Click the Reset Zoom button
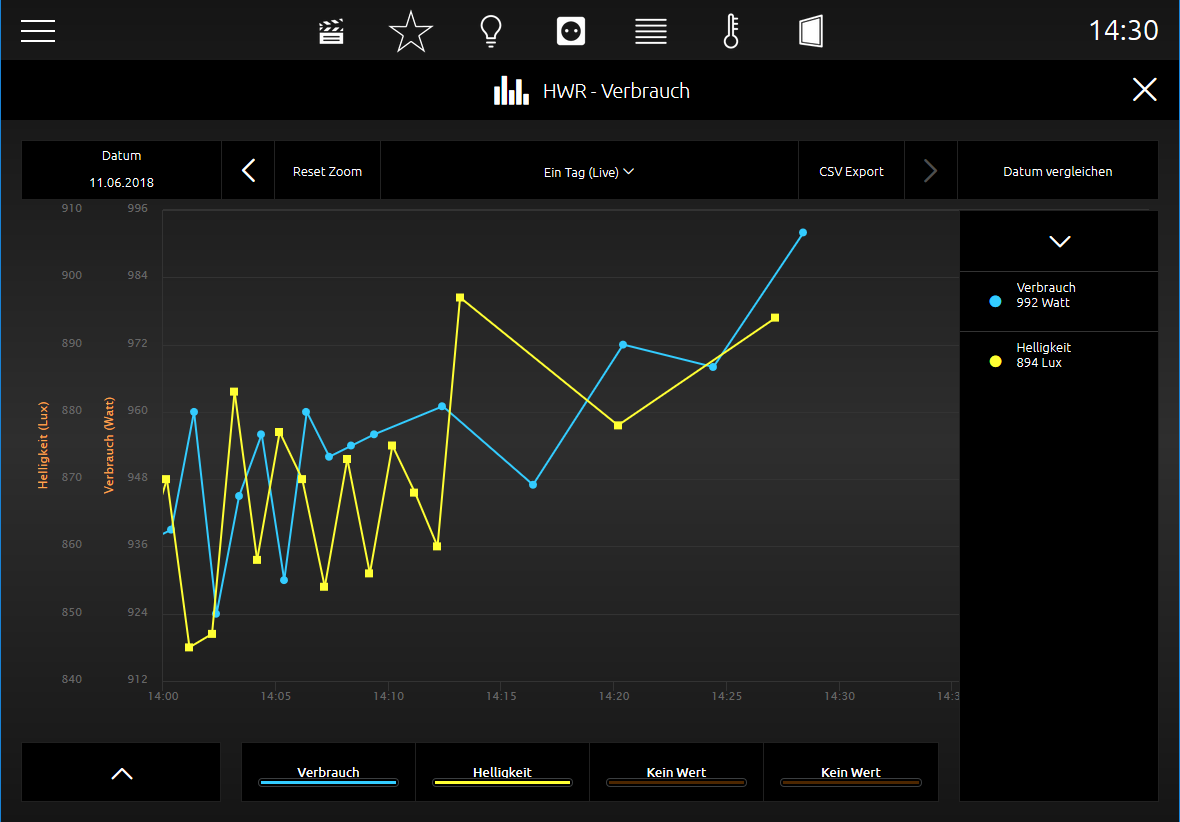The image size is (1180, 822). click(327, 172)
